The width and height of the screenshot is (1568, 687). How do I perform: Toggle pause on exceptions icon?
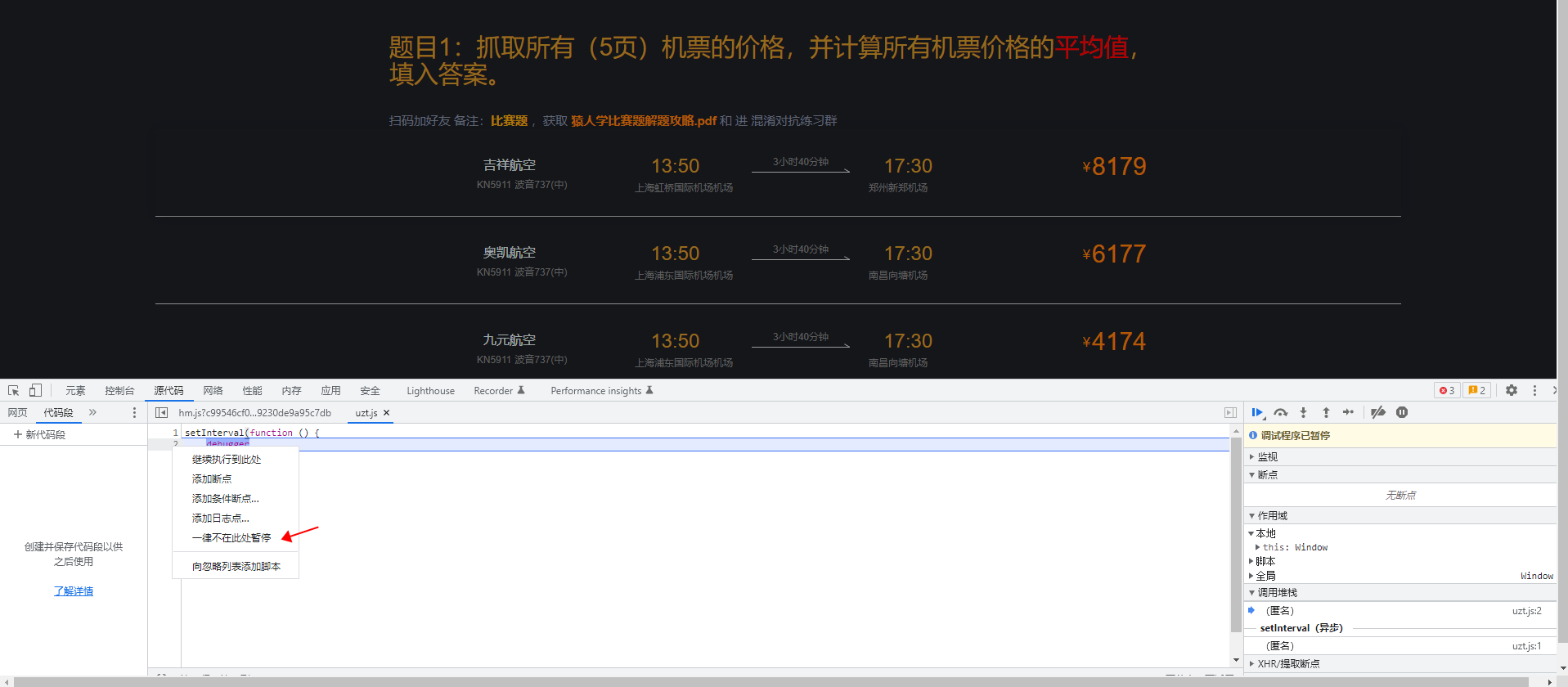1402,413
